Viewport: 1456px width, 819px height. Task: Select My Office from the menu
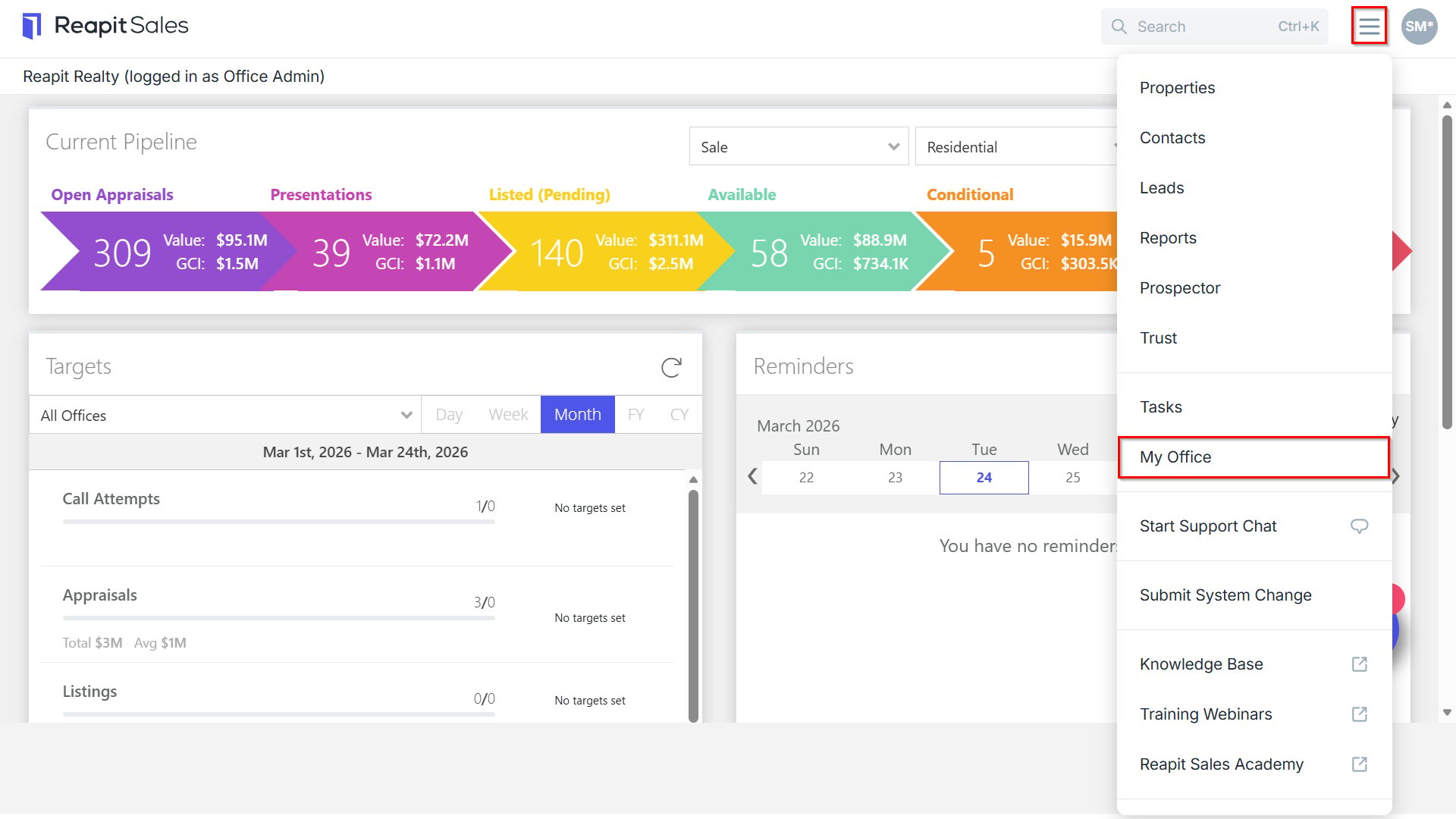1254,457
